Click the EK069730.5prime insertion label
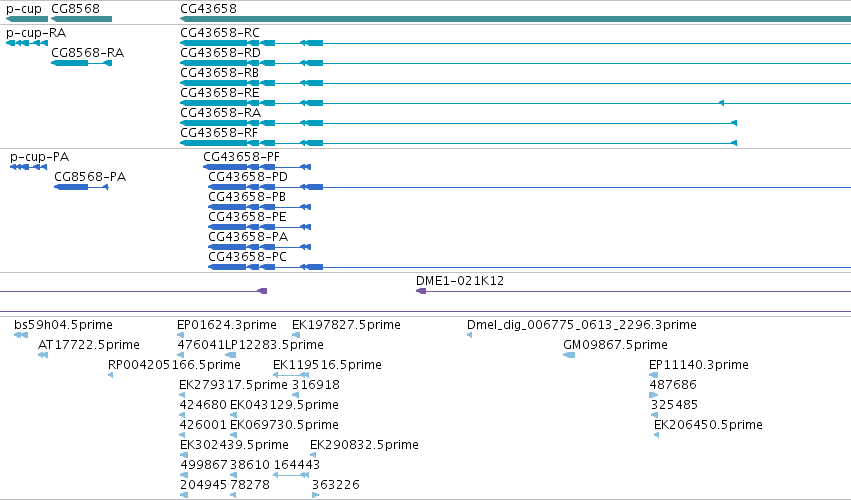This screenshot has height=500, width=851. pos(284,425)
